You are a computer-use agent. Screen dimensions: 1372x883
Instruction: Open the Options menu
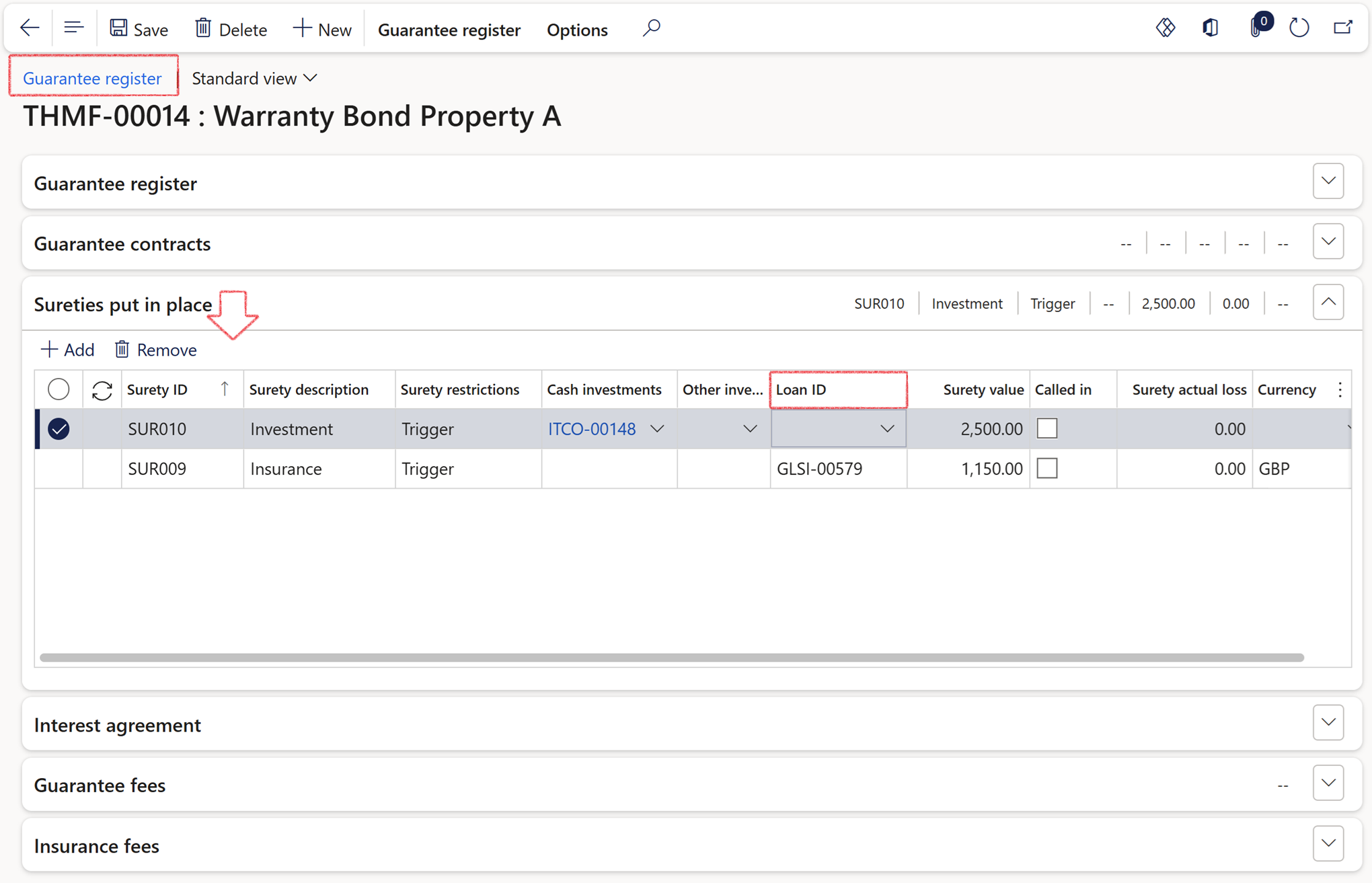tap(577, 30)
